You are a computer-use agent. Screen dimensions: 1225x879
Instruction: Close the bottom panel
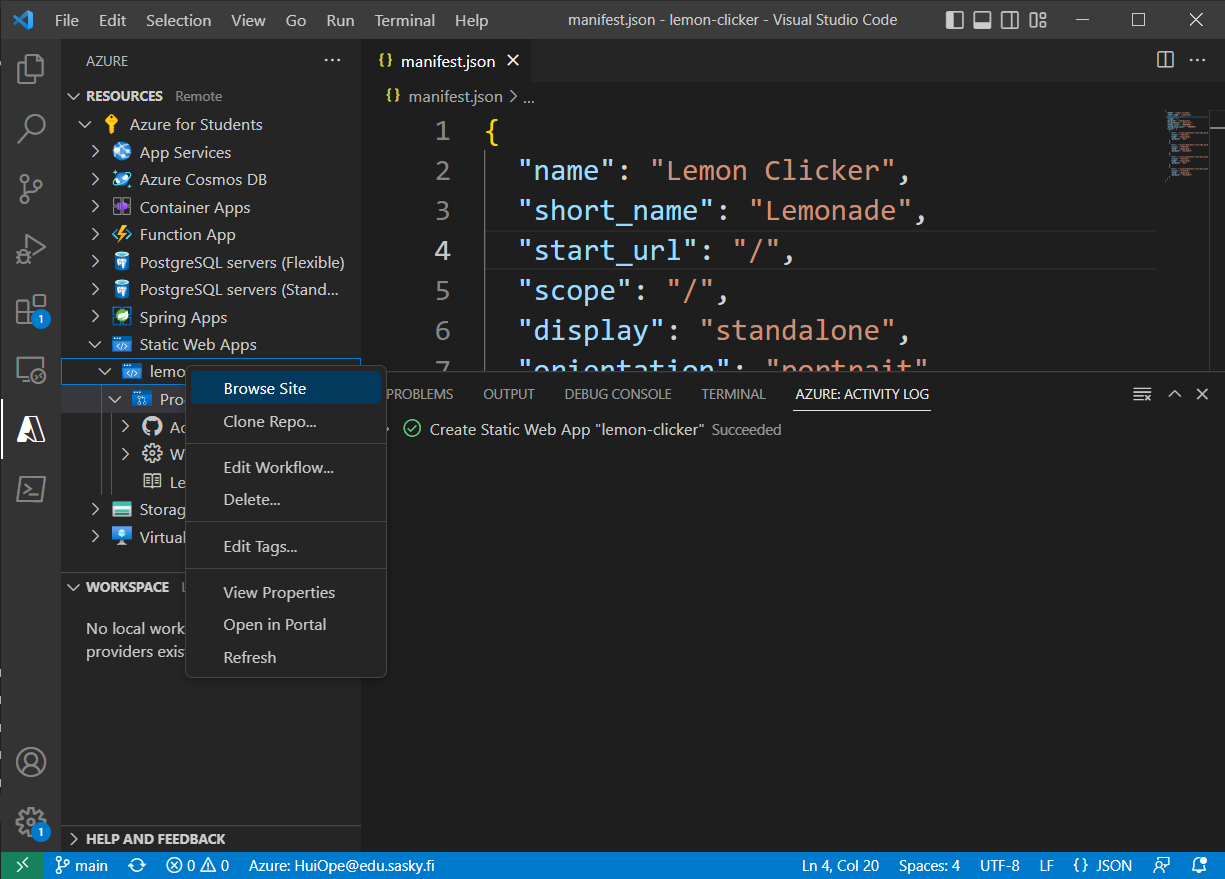pyautogui.click(x=1203, y=394)
